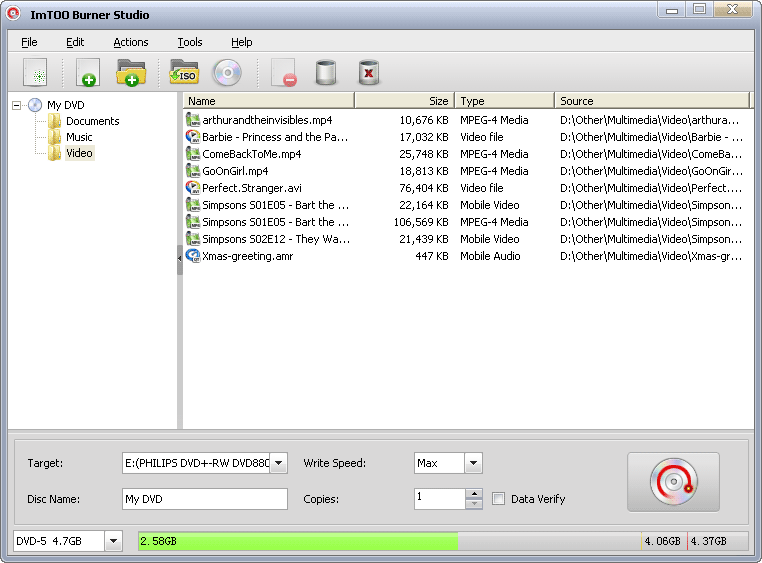Viewport: 762px width, 563px height.
Task: Select the Video tree item label
Action: tap(79, 153)
